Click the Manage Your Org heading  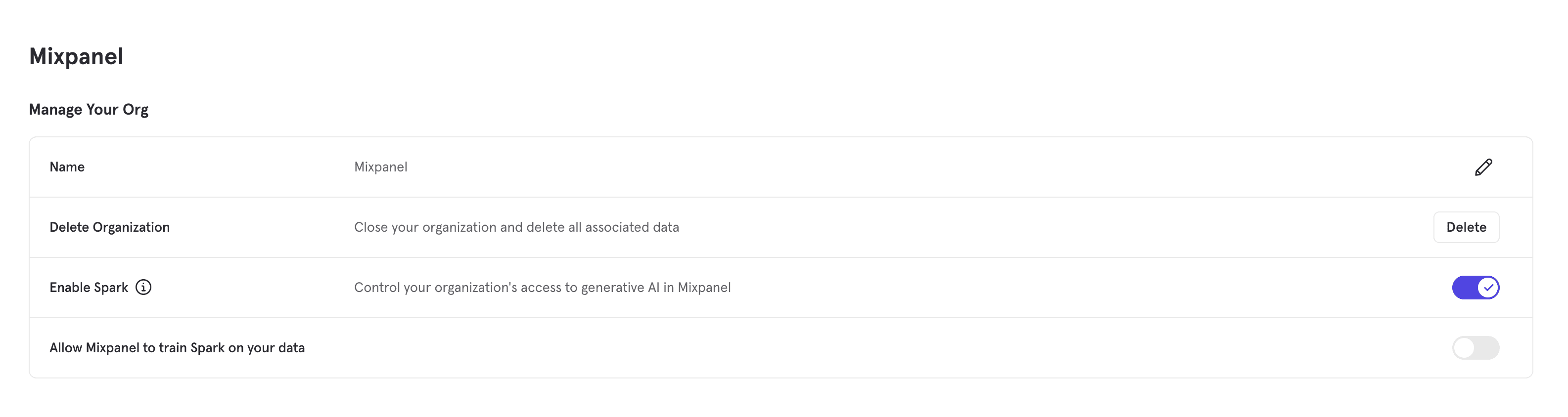[x=89, y=109]
